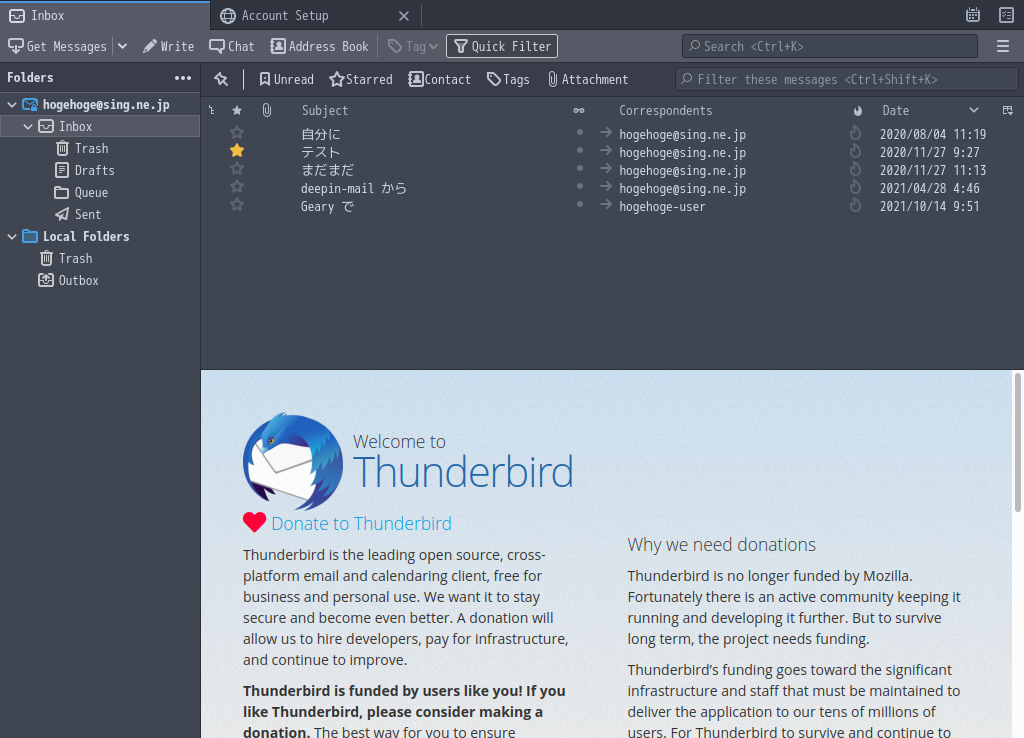Screen dimensions: 1024x738
Task: Filter by Unread messages
Action: 287,79
